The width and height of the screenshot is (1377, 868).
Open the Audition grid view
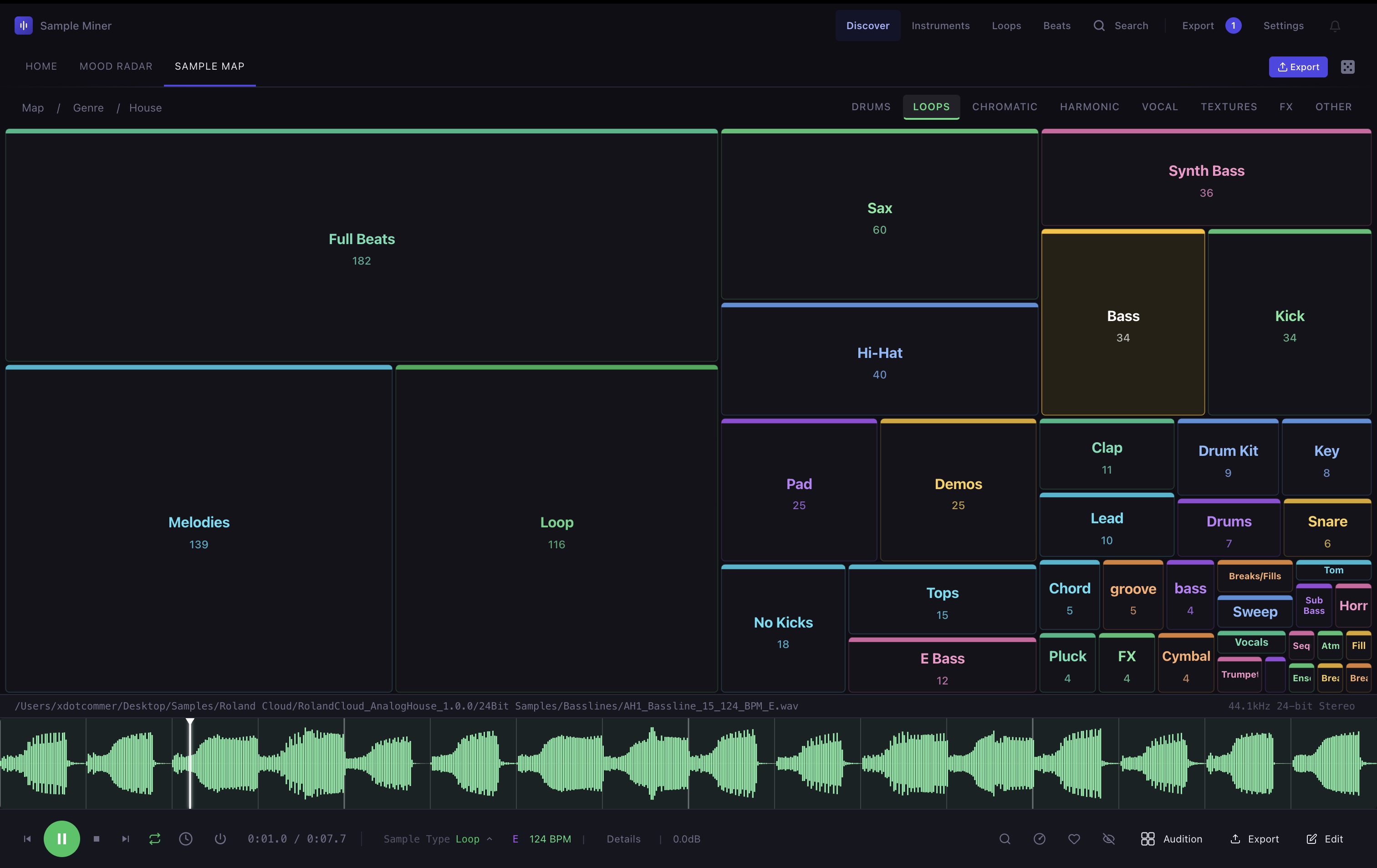pyautogui.click(x=1171, y=838)
